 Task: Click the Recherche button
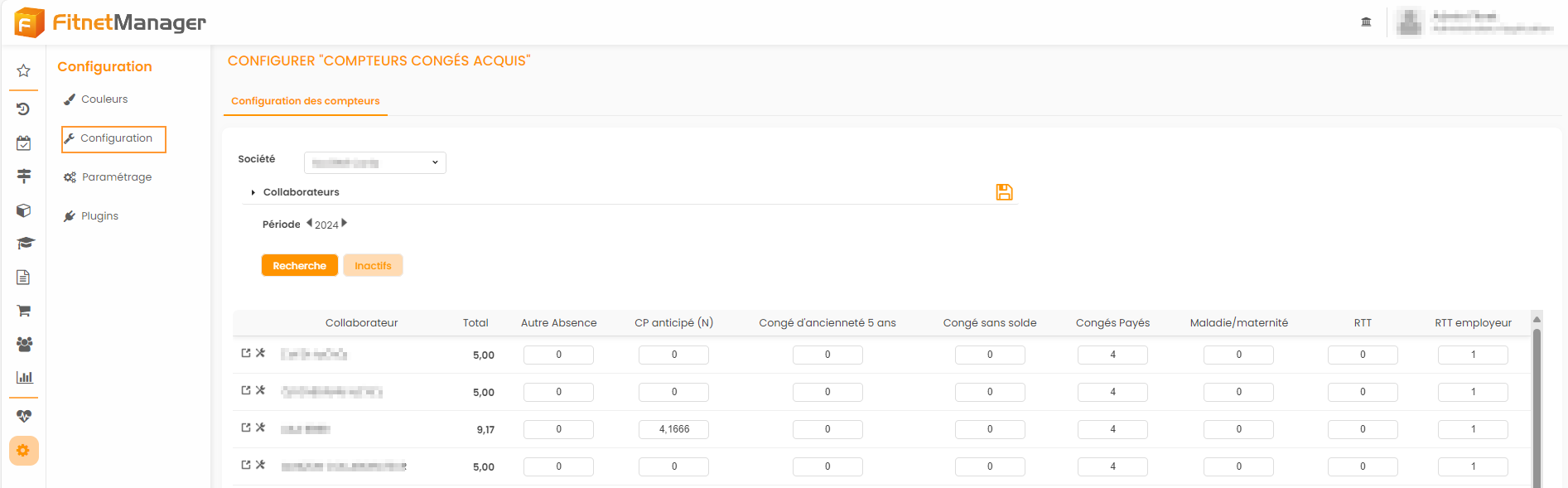[x=299, y=266]
